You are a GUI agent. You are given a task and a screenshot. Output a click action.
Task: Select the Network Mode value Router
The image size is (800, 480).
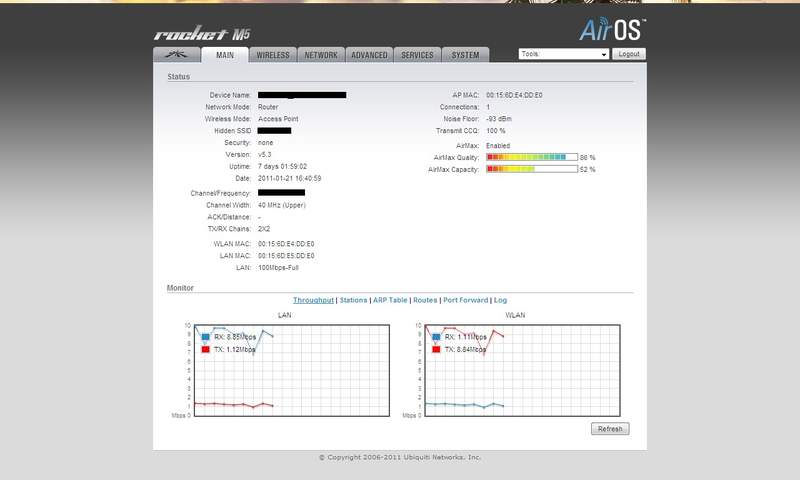pos(268,107)
